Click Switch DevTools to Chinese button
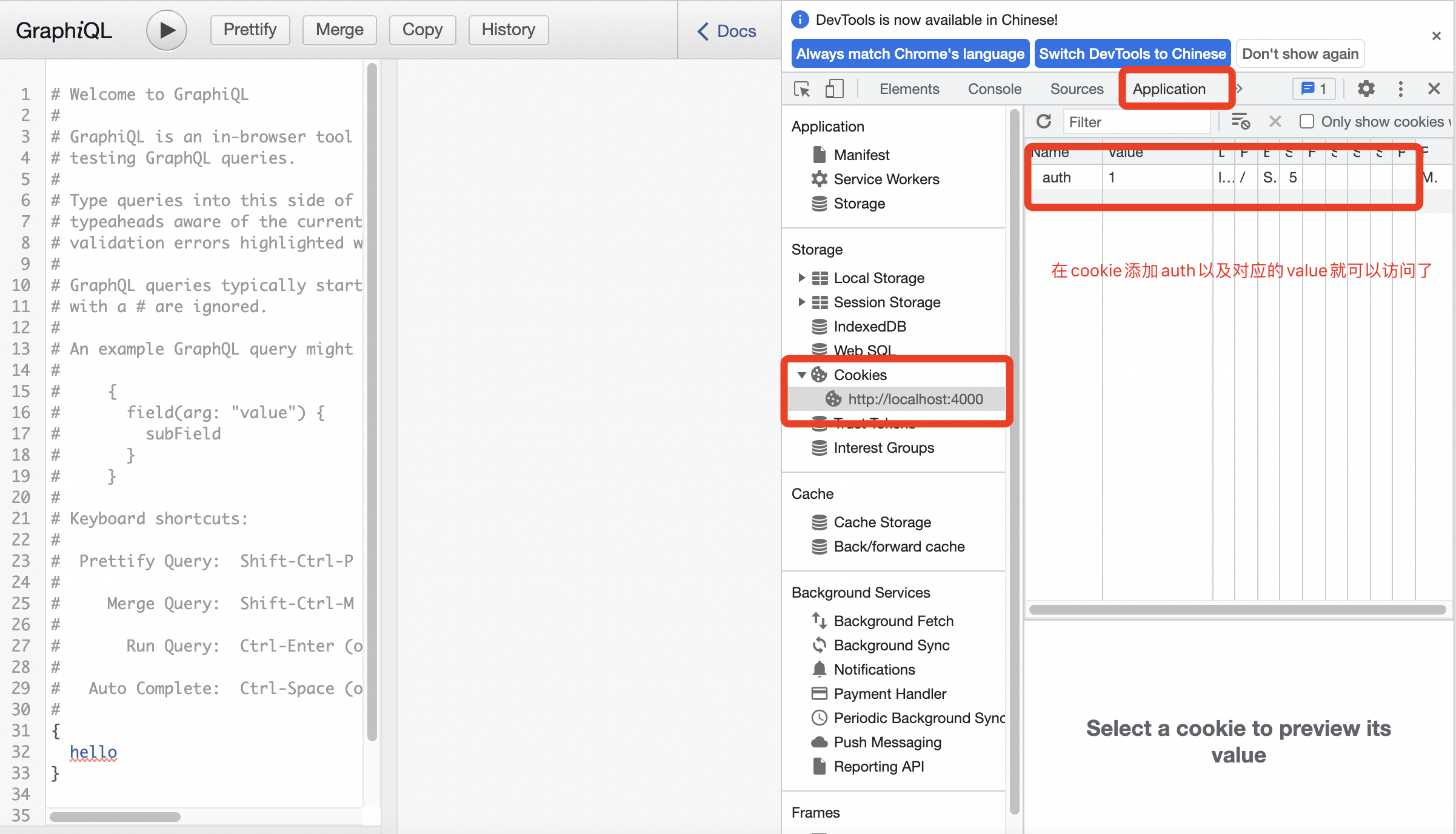The width and height of the screenshot is (1456, 834). coord(1132,54)
